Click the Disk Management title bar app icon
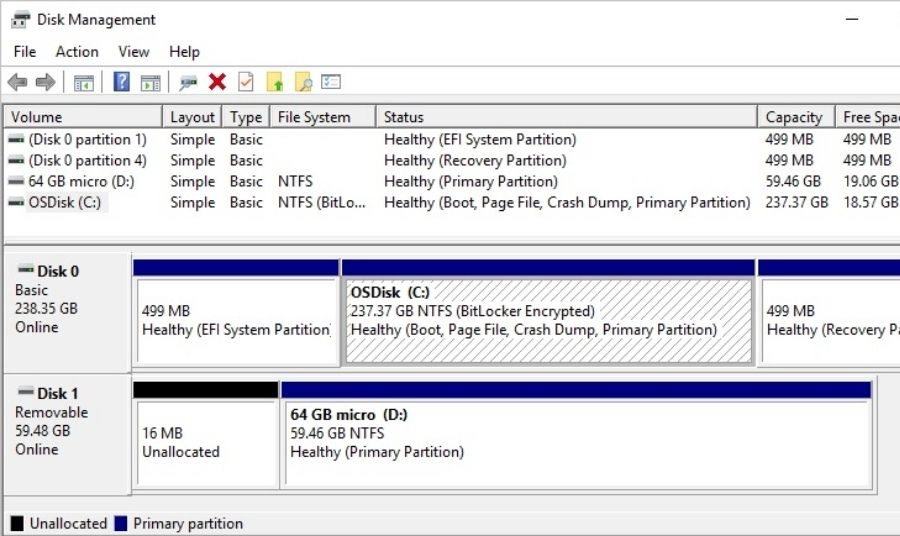The height and width of the screenshot is (536, 900). pos(20,20)
